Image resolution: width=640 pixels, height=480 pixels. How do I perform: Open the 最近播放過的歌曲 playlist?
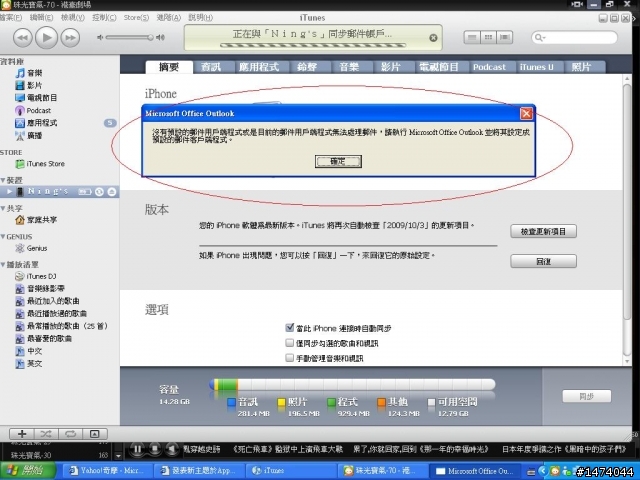pos(51,314)
